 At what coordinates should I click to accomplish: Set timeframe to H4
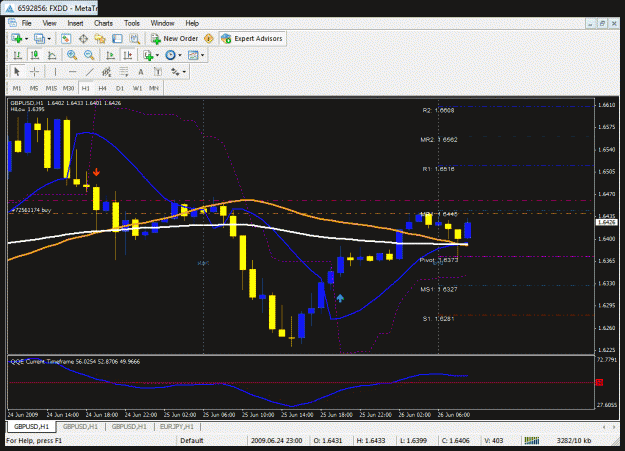(102, 88)
